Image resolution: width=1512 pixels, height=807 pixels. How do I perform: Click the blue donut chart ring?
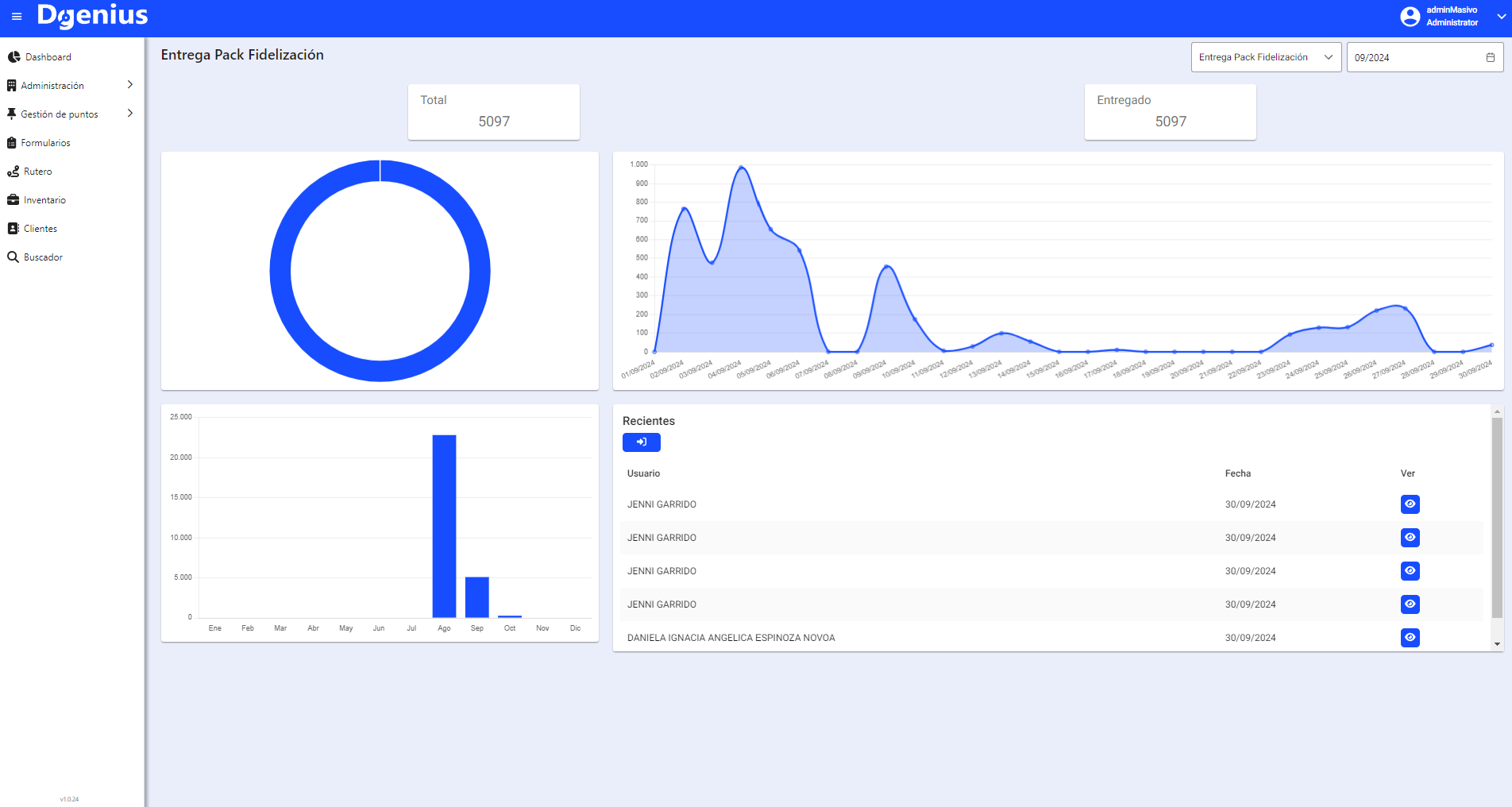[x=280, y=271]
